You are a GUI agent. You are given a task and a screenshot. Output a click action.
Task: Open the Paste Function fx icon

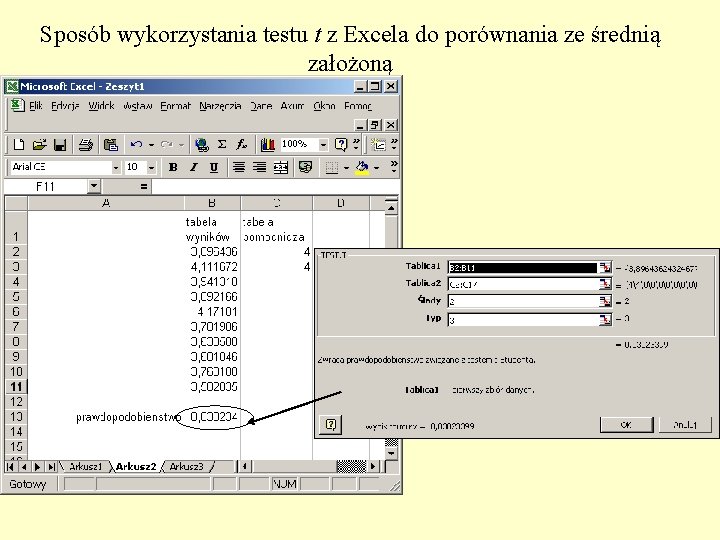242,145
